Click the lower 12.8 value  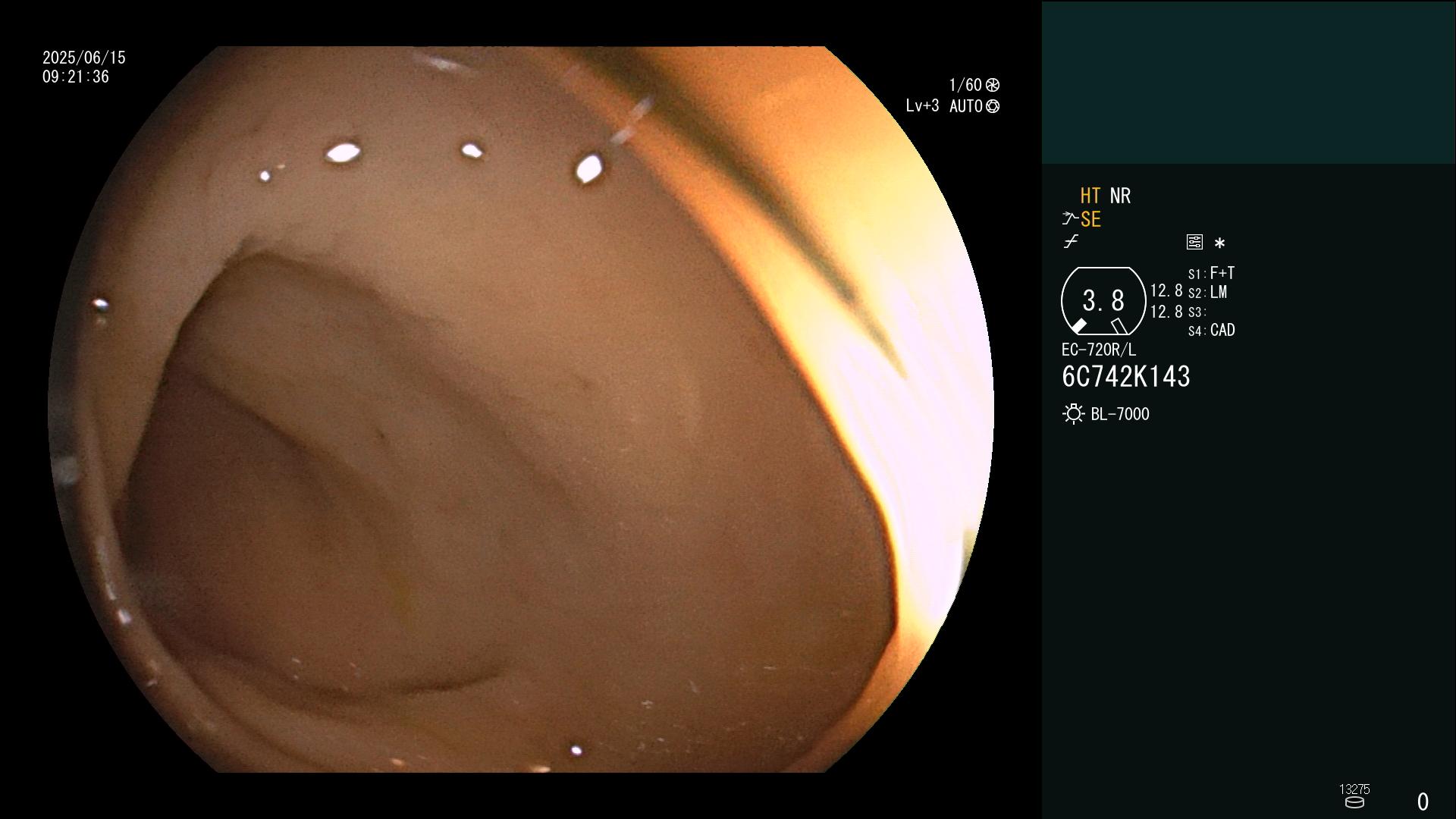(x=1166, y=312)
